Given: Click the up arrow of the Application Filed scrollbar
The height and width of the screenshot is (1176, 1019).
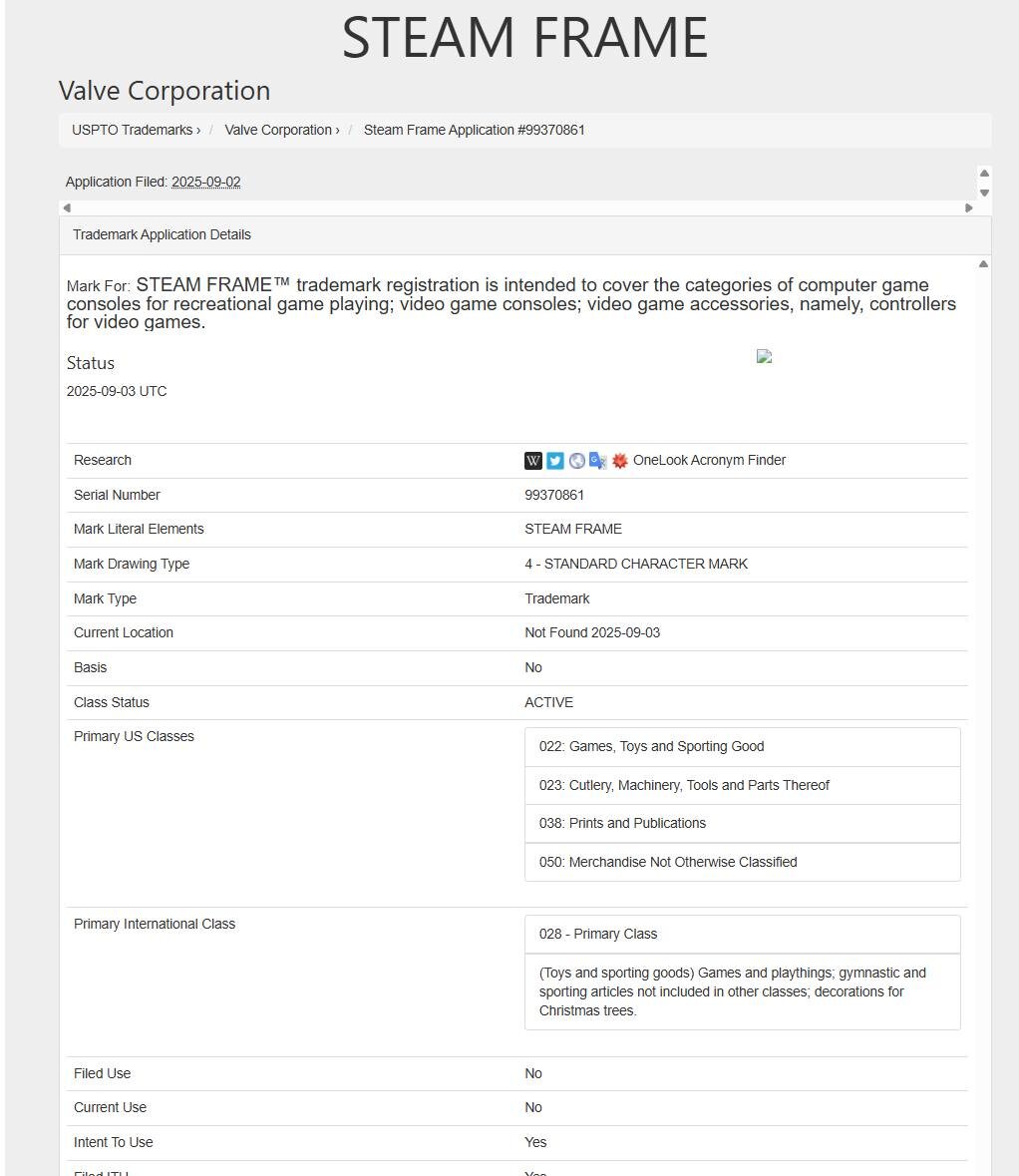Looking at the screenshot, I should [x=984, y=174].
